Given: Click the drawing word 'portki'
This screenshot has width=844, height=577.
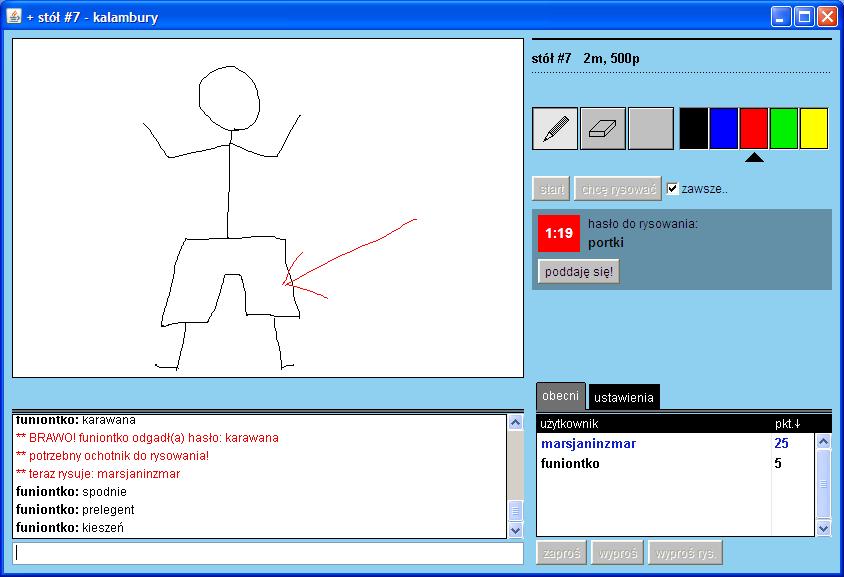Looking at the screenshot, I should [x=606, y=243].
